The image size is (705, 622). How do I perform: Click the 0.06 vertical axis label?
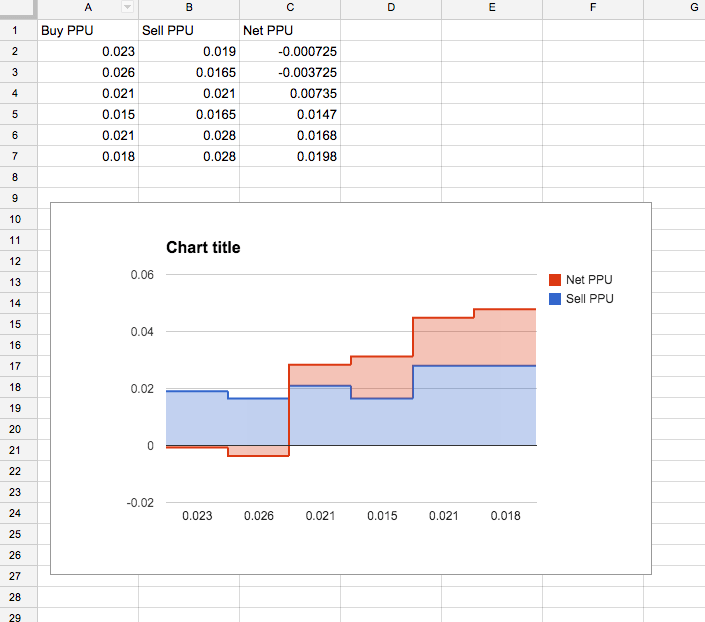tap(143, 274)
